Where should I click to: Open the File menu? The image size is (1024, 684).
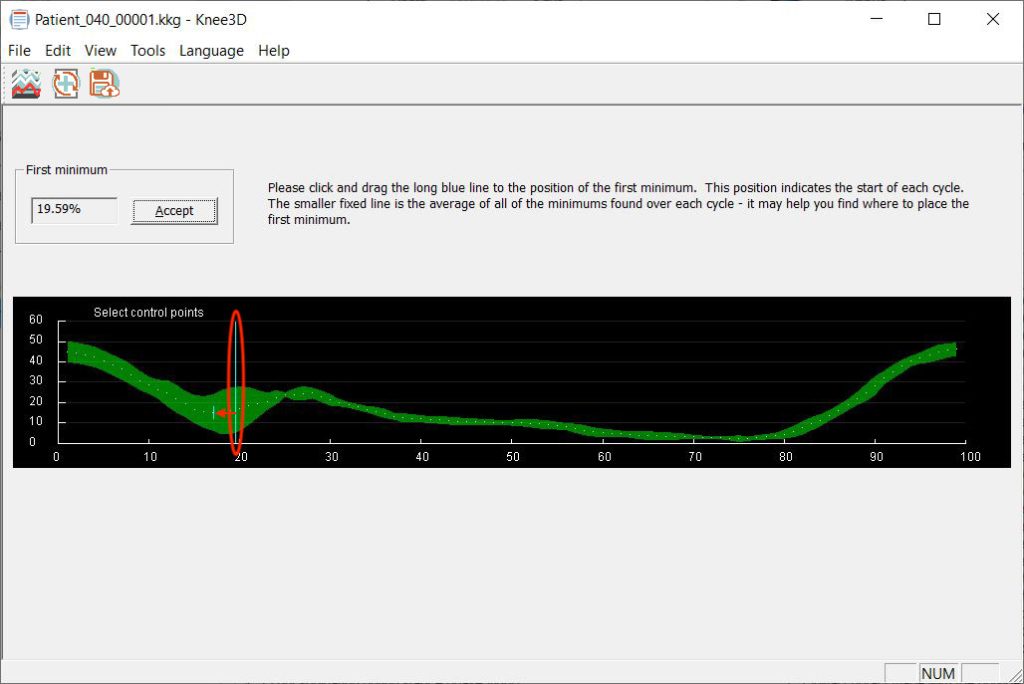(x=19, y=50)
